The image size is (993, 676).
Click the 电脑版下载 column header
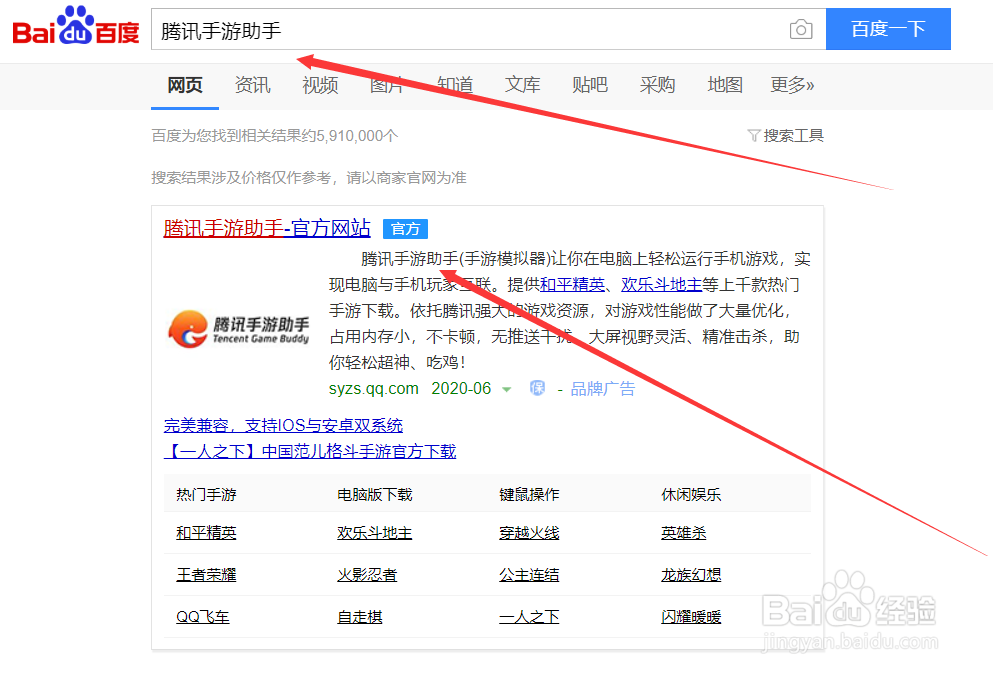(375, 494)
